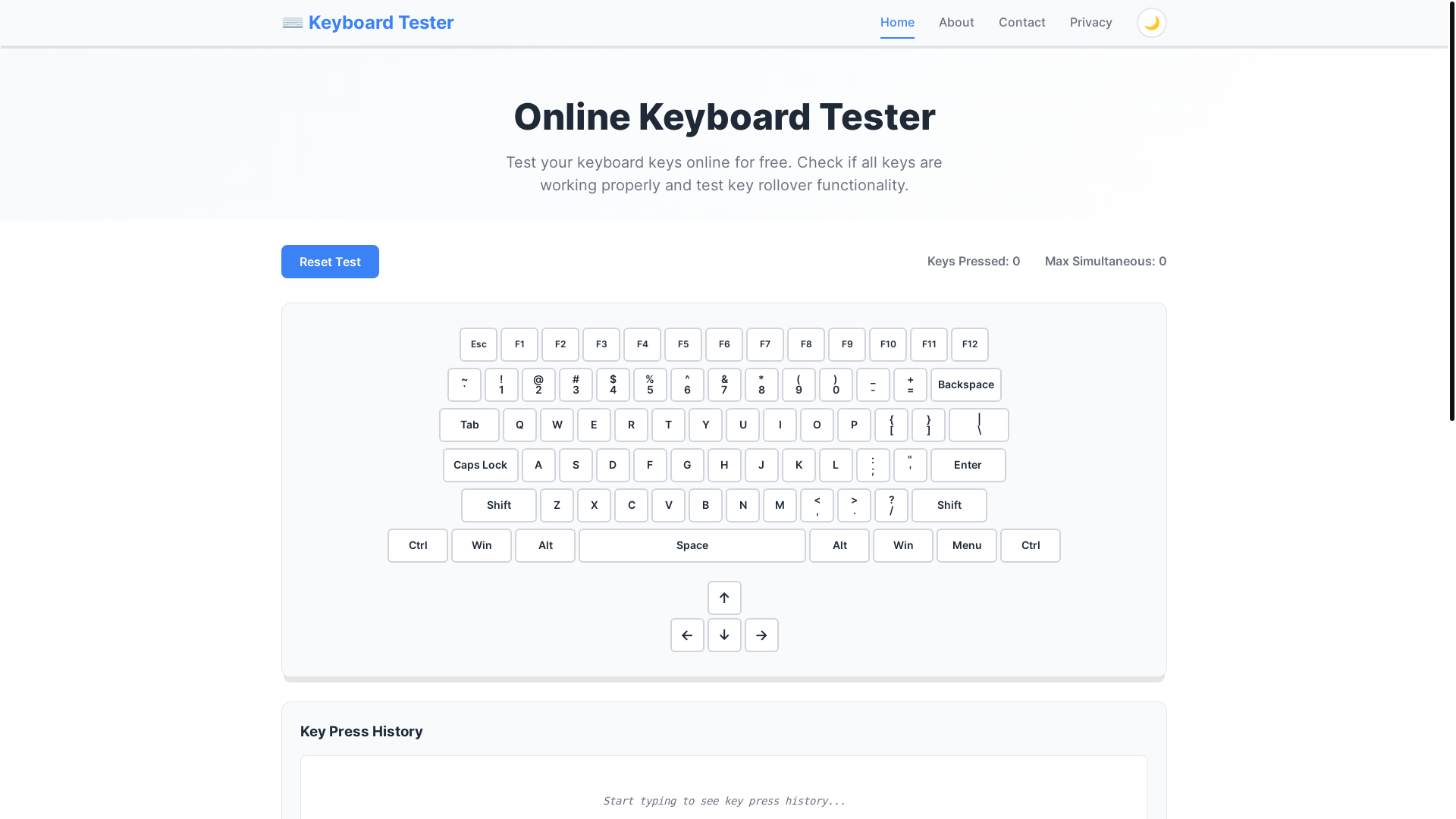
Task: Click the Keyboard Tester logo
Action: (x=368, y=23)
